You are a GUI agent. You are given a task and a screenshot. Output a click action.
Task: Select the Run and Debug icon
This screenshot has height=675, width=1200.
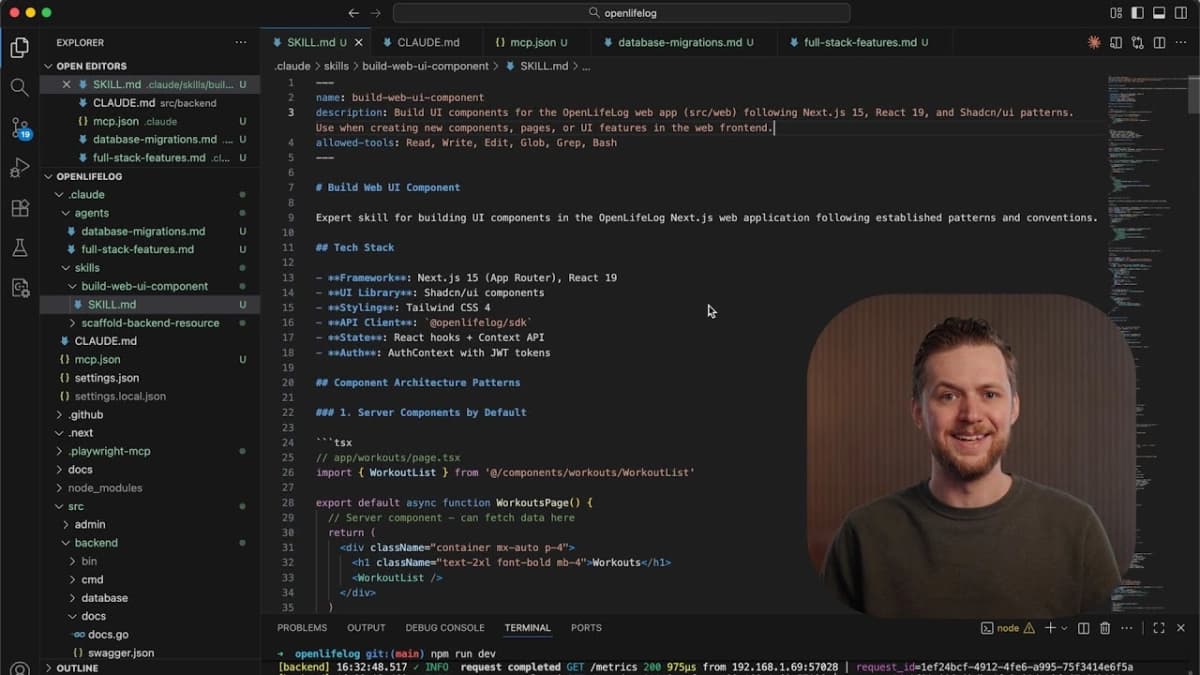tap(19, 167)
